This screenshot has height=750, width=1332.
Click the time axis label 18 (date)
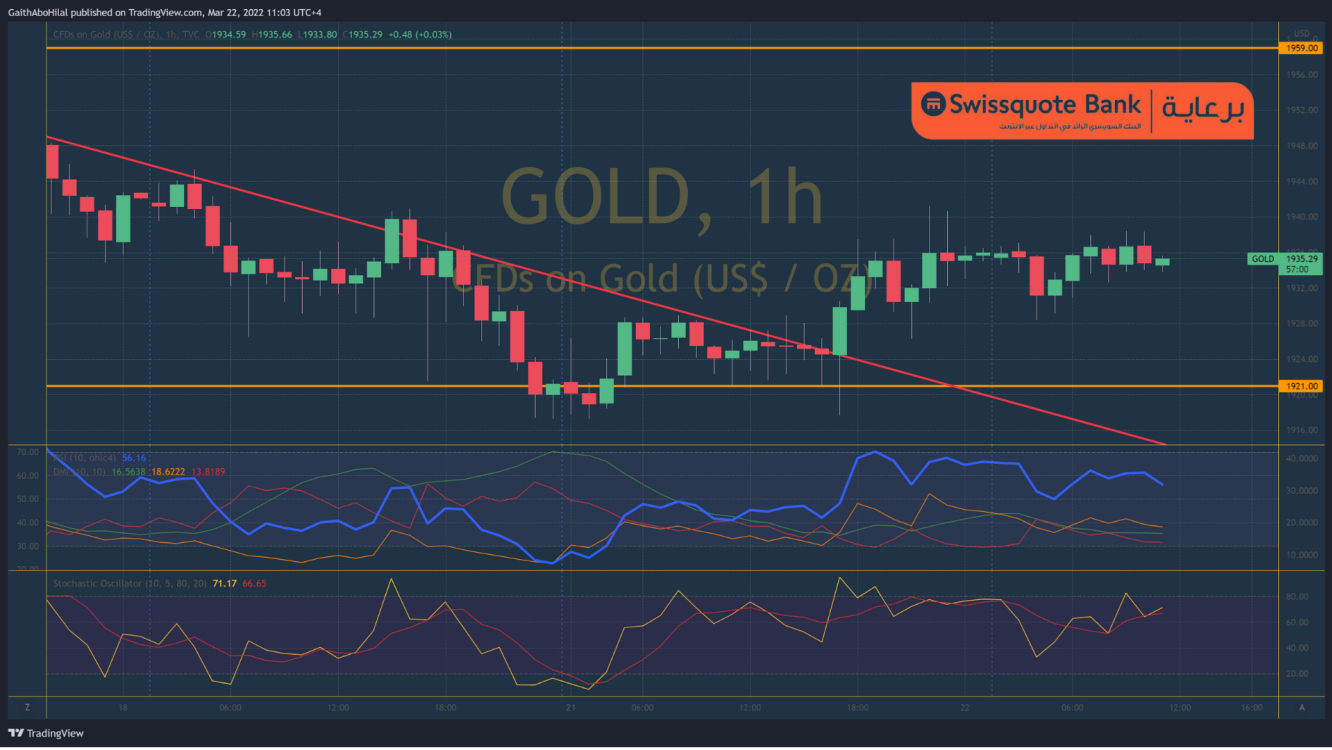pos(123,707)
